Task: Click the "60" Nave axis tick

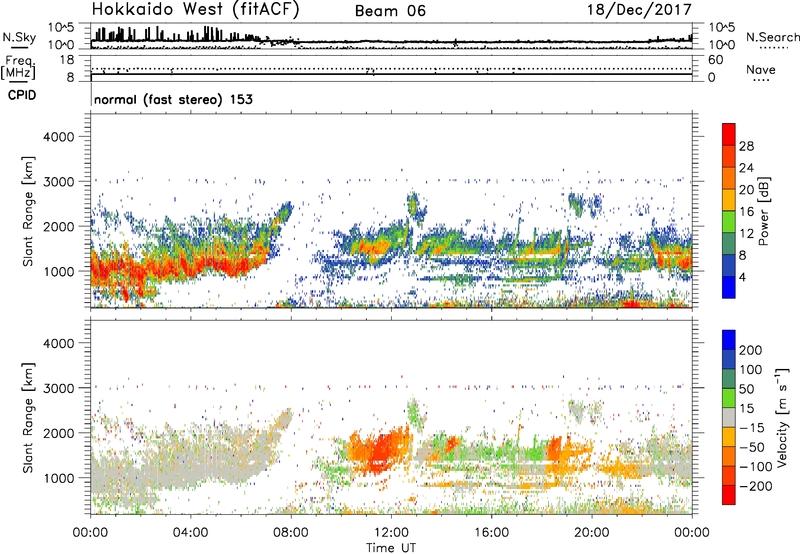Action: pyautogui.click(x=715, y=60)
